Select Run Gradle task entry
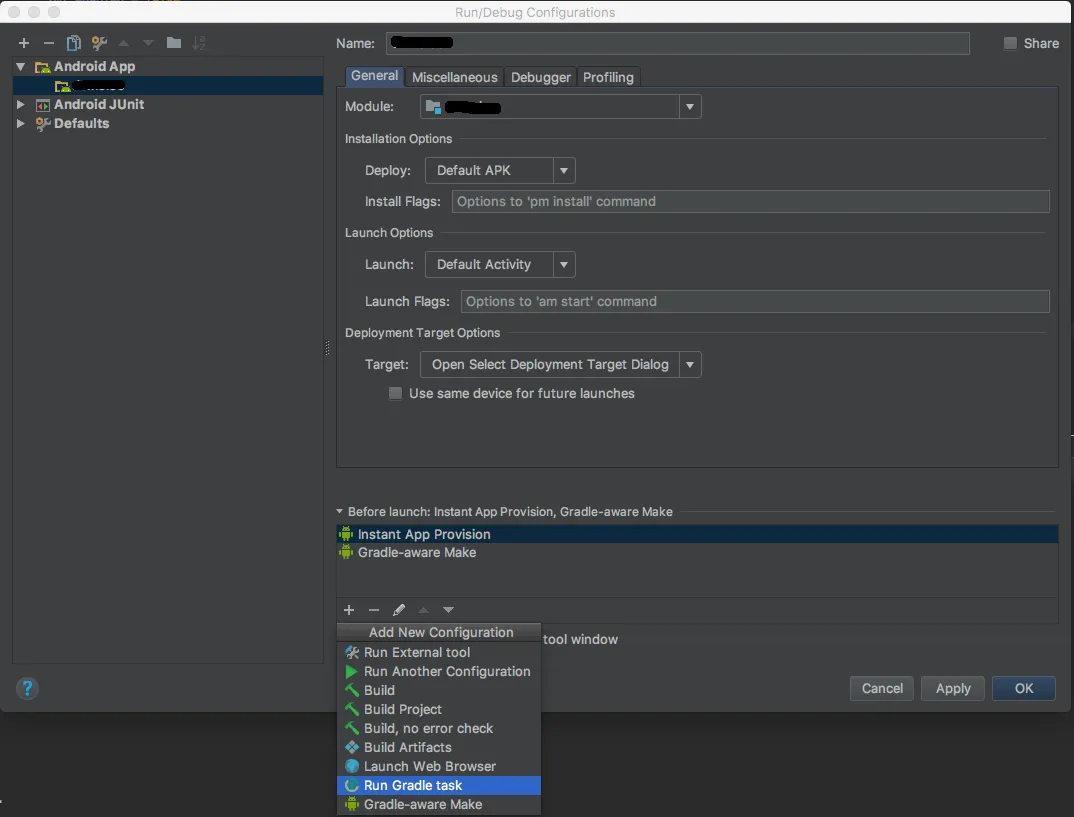 click(x=439, y=785)
